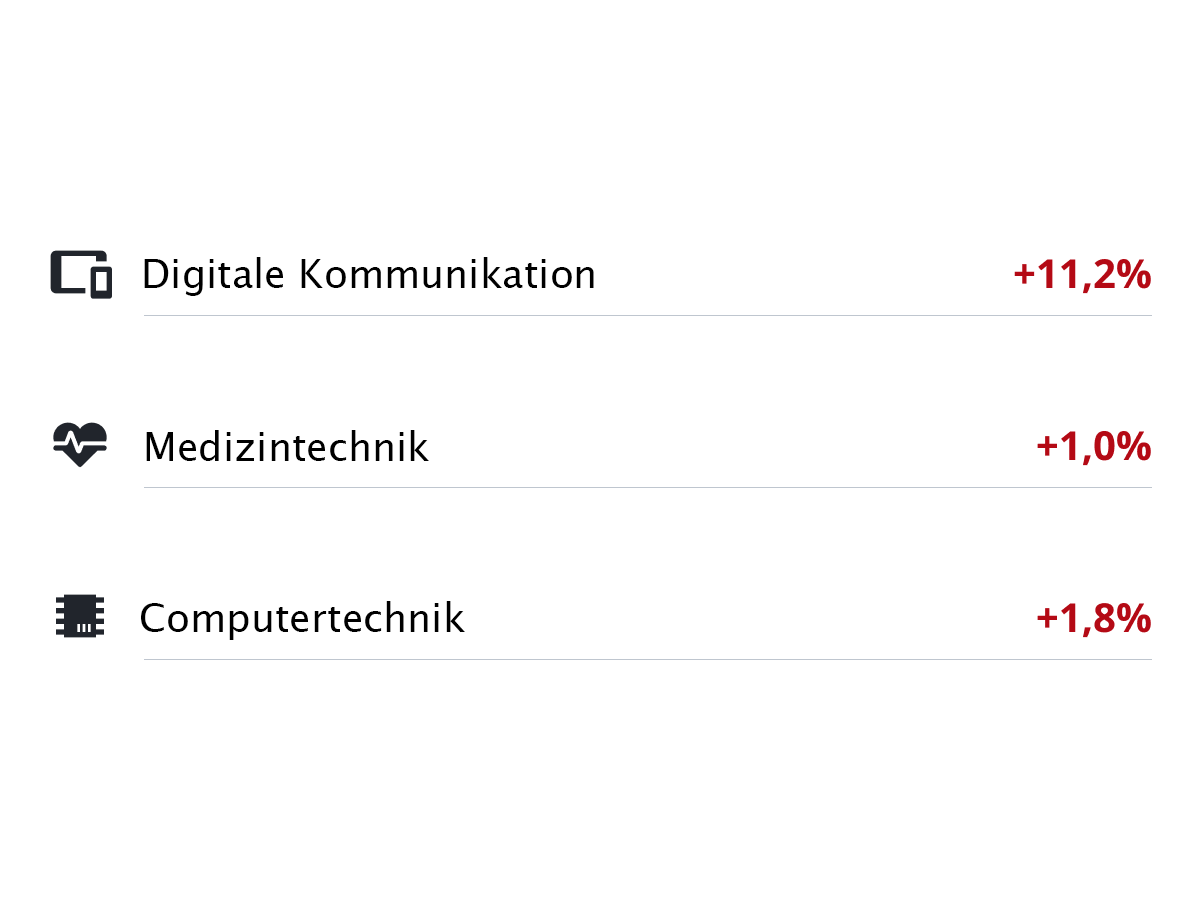Click the divider line below Computertechnik

647,659
